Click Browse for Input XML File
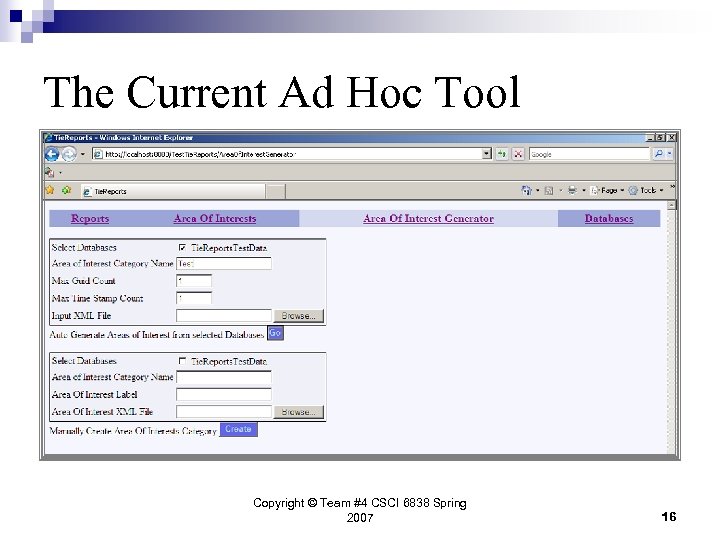The height and width of the screenshot is (540, 720). click(x=298, y=316)
